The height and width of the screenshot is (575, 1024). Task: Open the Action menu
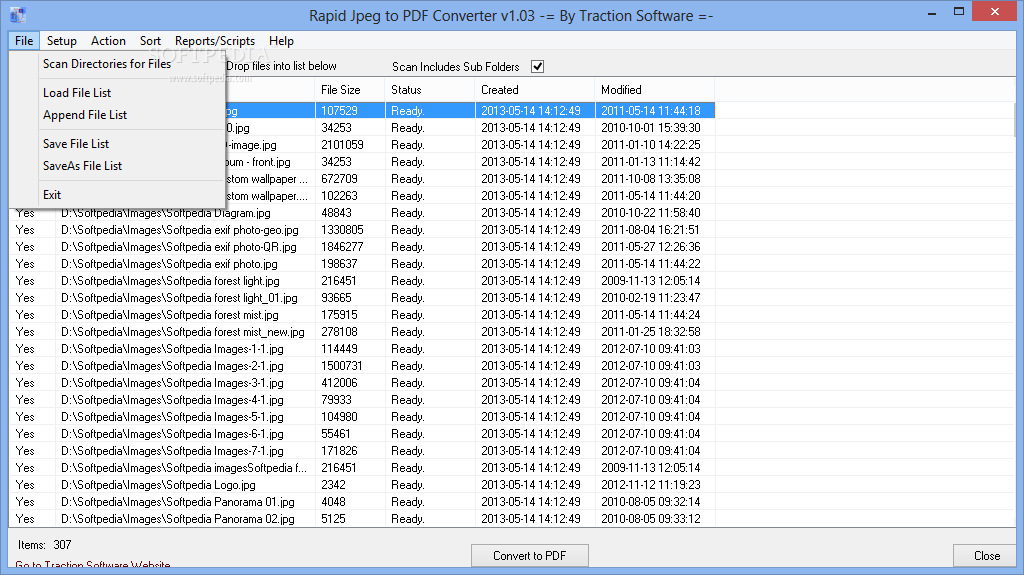pyautogui.click(x=108, y=41)
